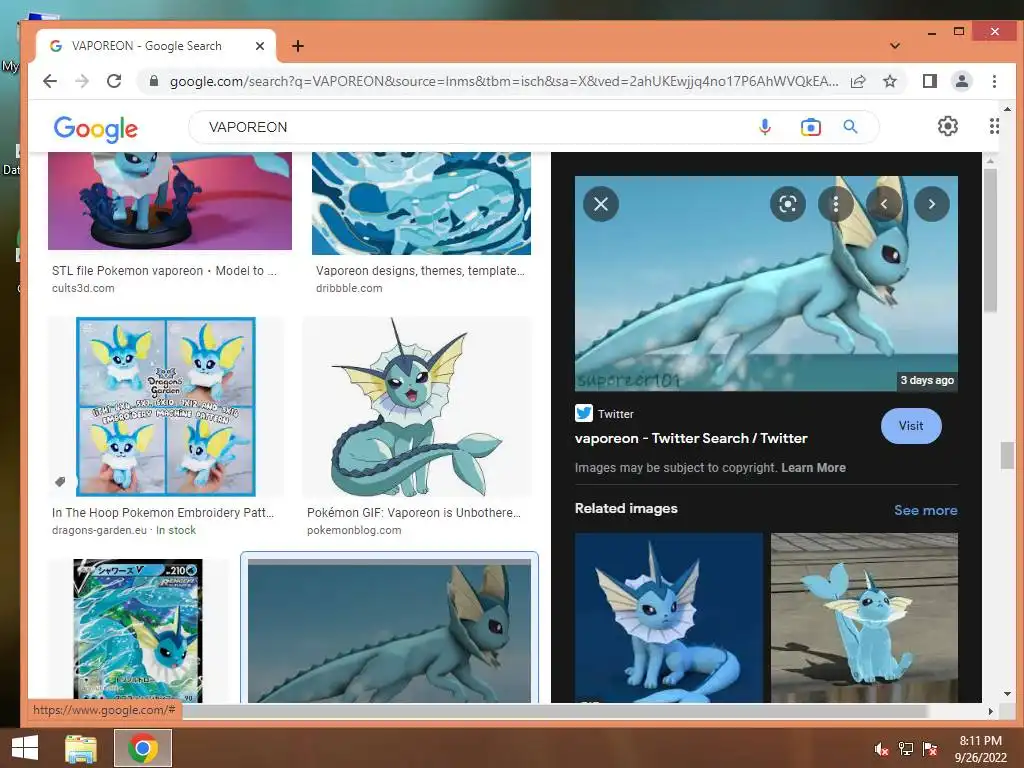
Task: Open the tab search dropdown chevron
Action: pos(895,46)
